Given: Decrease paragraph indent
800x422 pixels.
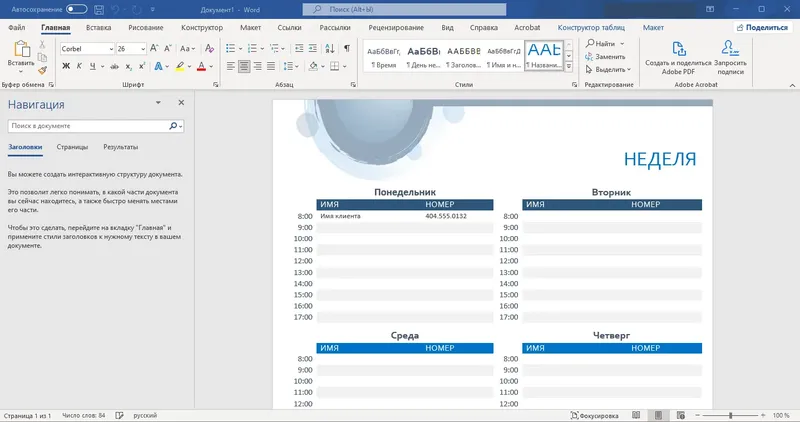Looking at the screenshot, I should pyautogui.click(x=299, y=48).
